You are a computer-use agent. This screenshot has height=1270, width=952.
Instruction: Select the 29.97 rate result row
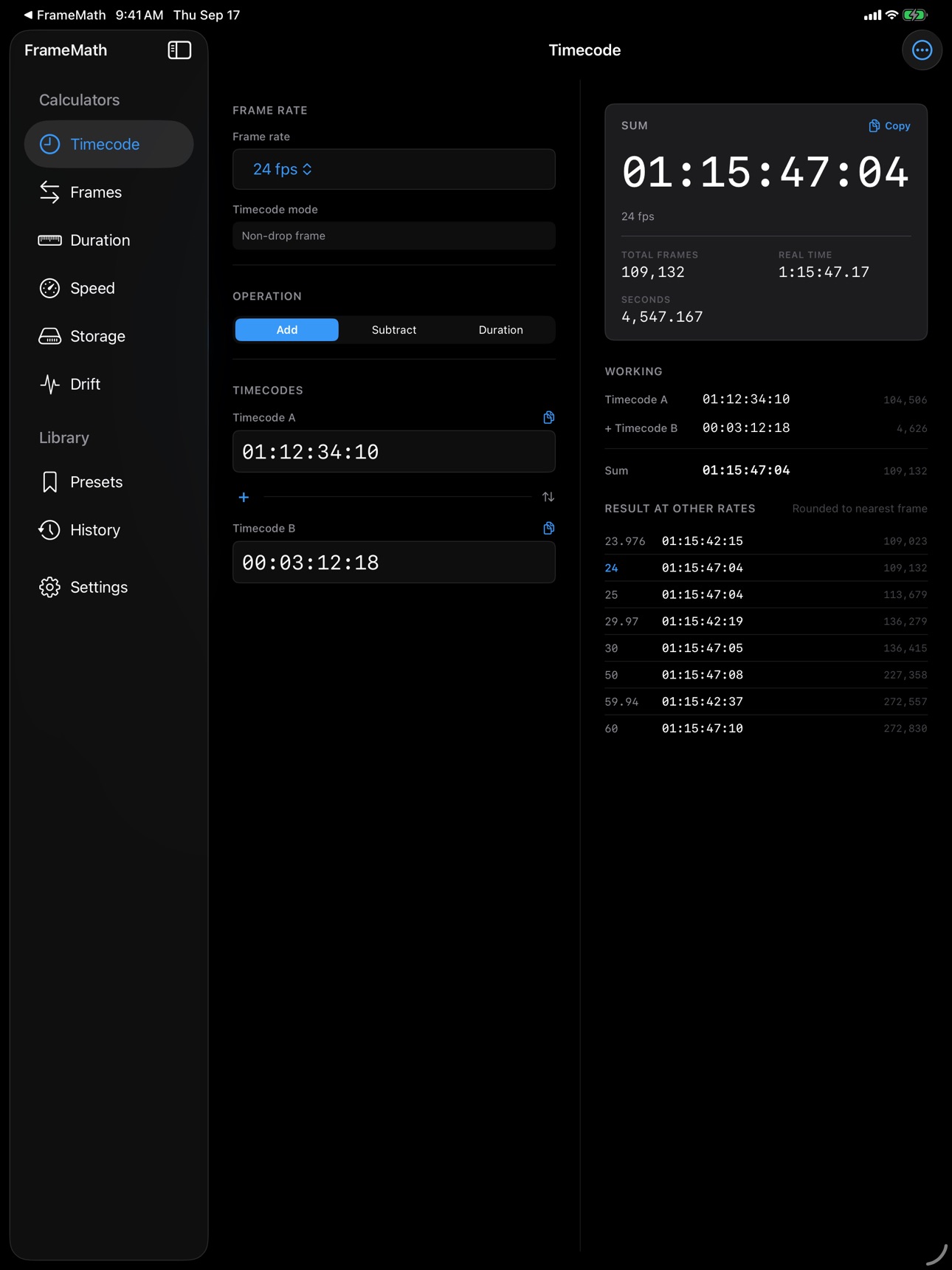(766, 622)
